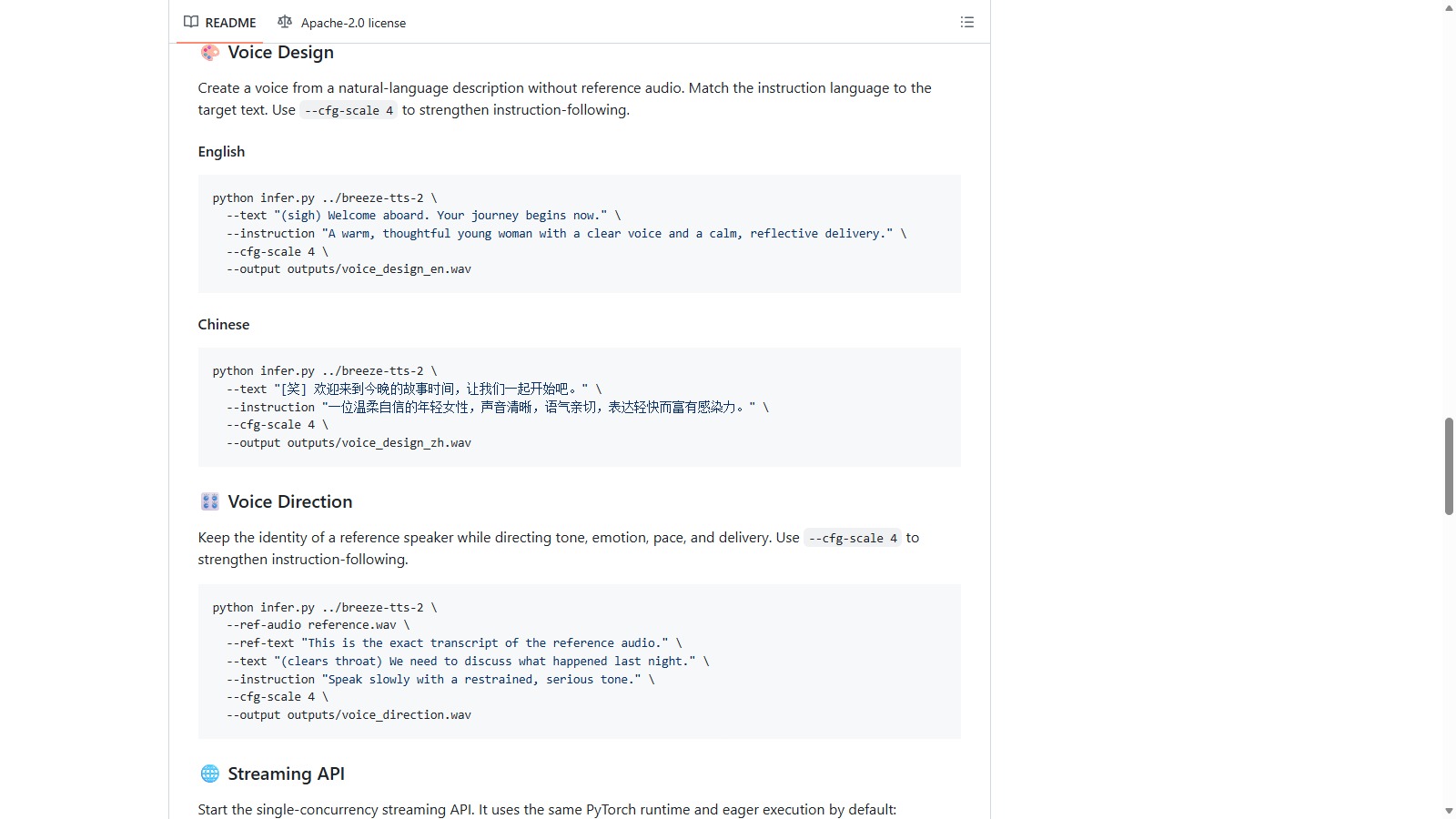Click the voice_design_zh.wav output line

[x=349, y=443]
